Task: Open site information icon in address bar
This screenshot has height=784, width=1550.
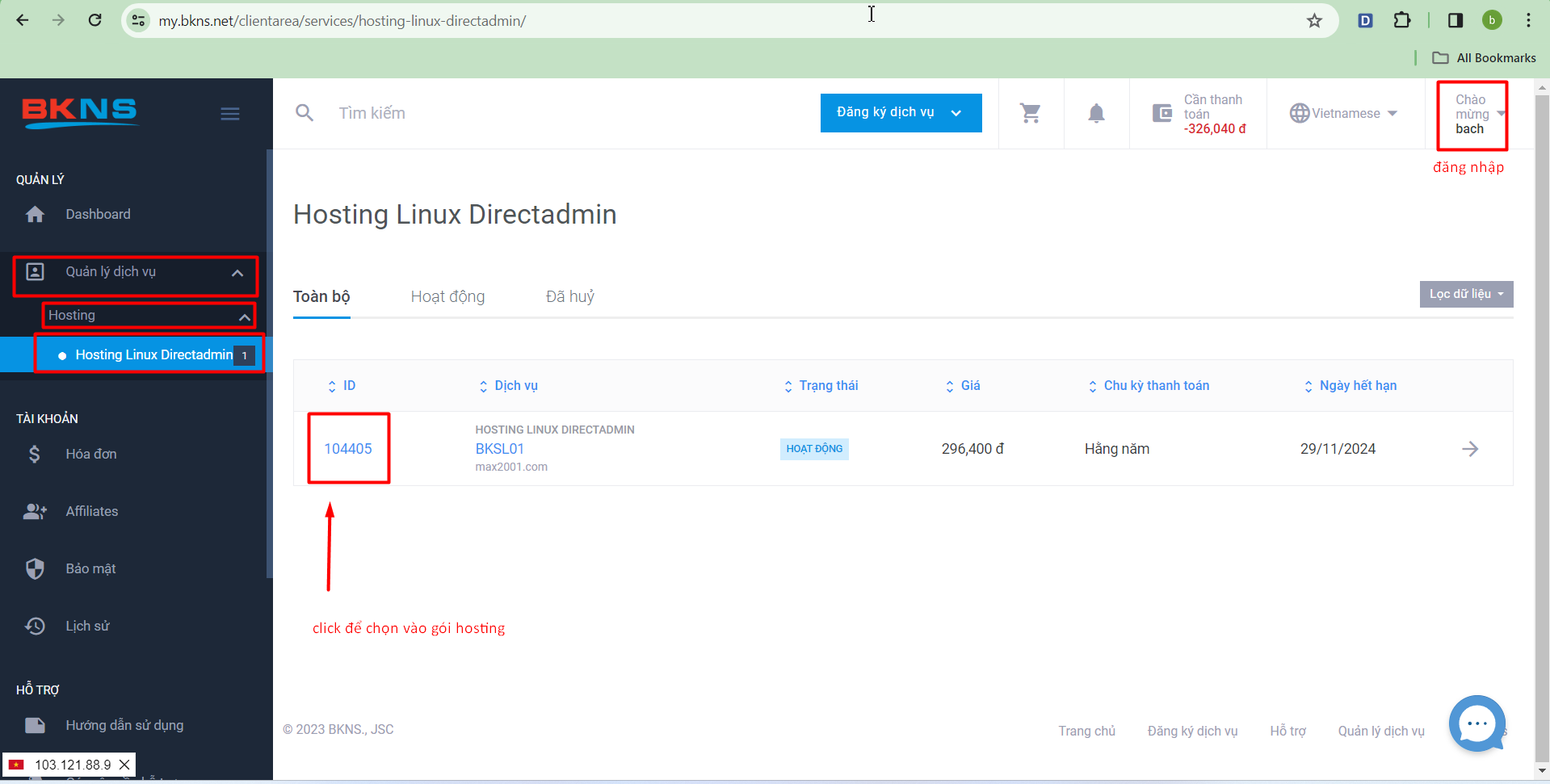Action: tap(139, 20)
